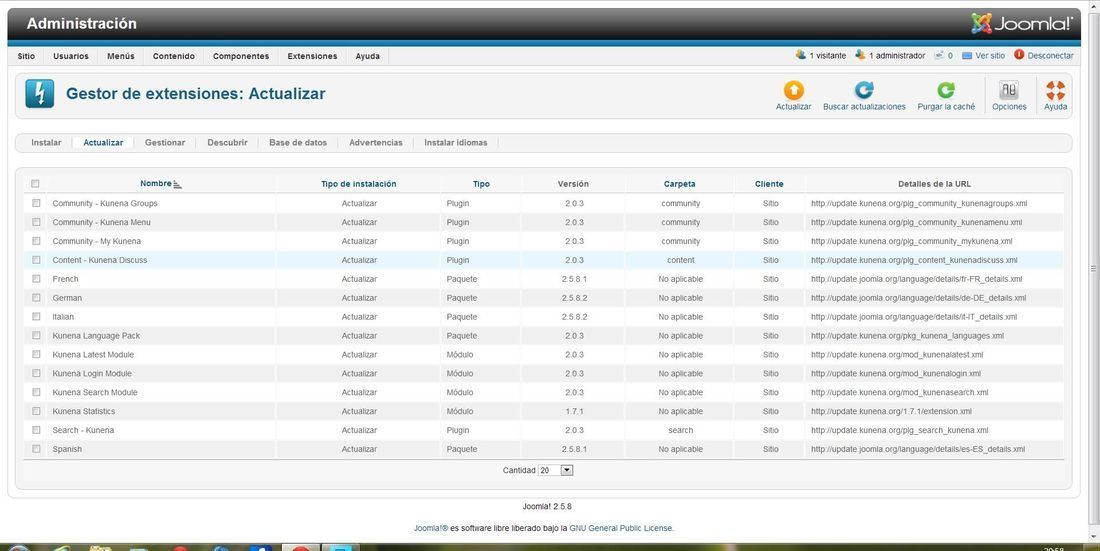Click the Ver sitio link

point(990,55)
